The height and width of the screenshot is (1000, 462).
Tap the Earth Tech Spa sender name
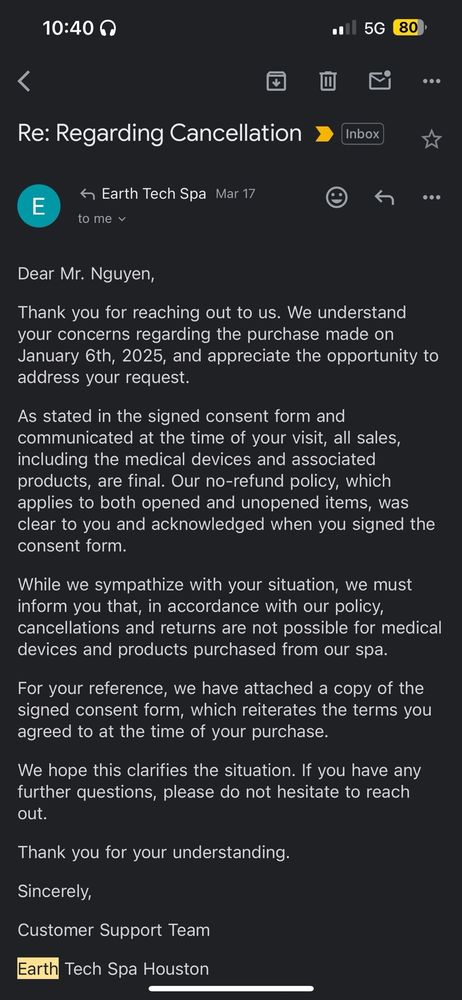coord(154,194)
